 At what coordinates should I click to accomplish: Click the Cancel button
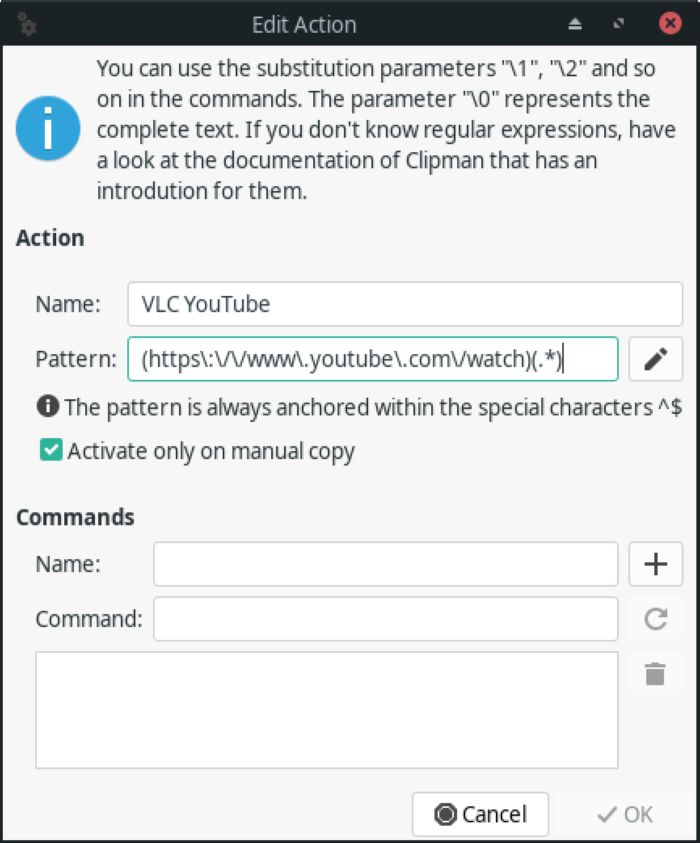[481, 814]
